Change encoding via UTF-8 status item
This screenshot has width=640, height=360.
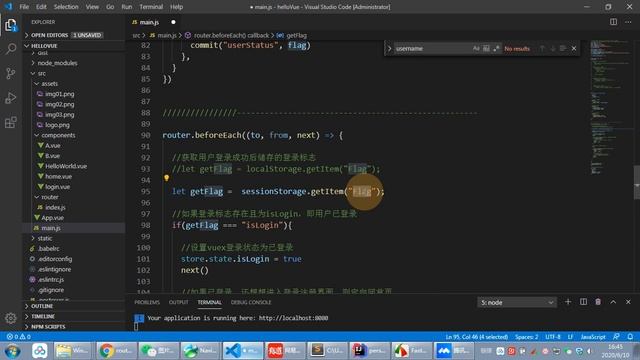553,337
